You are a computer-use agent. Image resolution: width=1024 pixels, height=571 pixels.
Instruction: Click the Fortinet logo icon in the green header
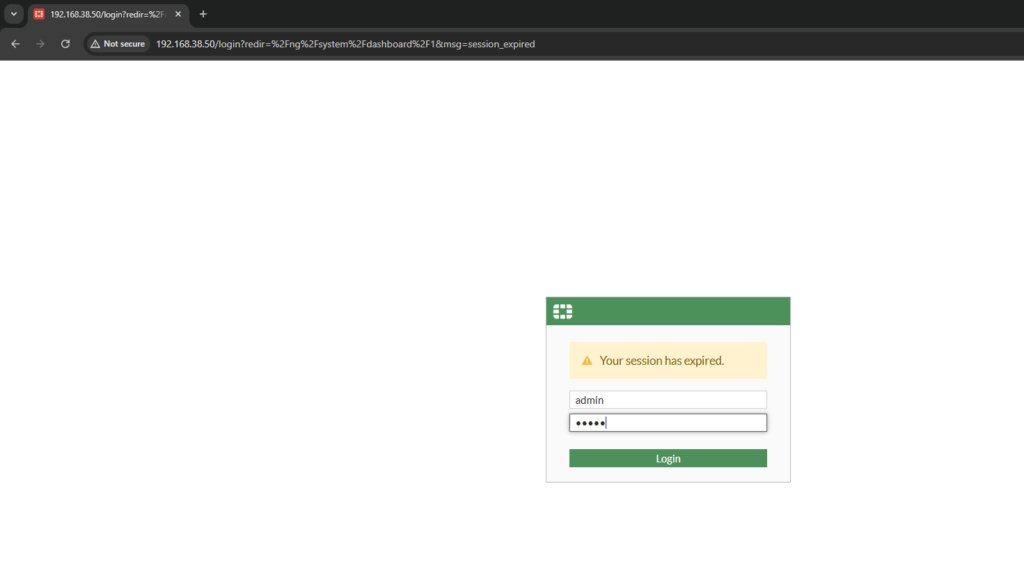(x=562, y=312)
